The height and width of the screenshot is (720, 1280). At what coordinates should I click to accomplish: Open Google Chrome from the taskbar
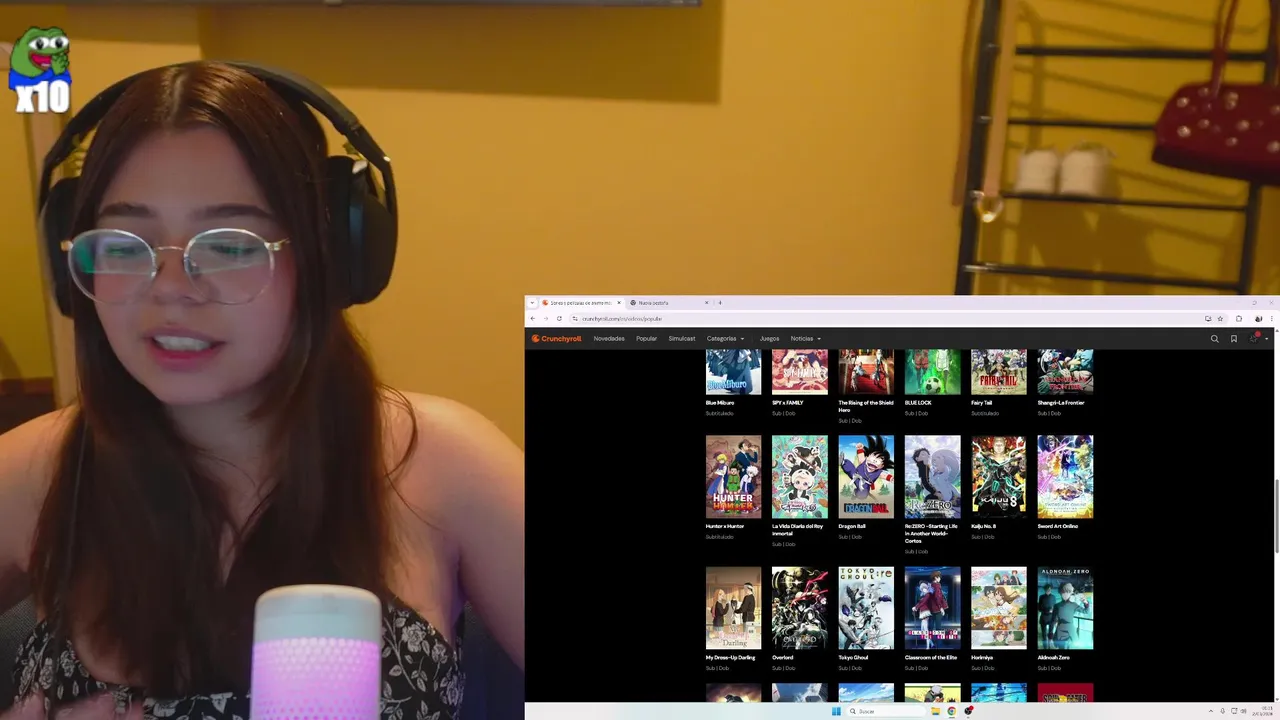[x=951, y=711]
